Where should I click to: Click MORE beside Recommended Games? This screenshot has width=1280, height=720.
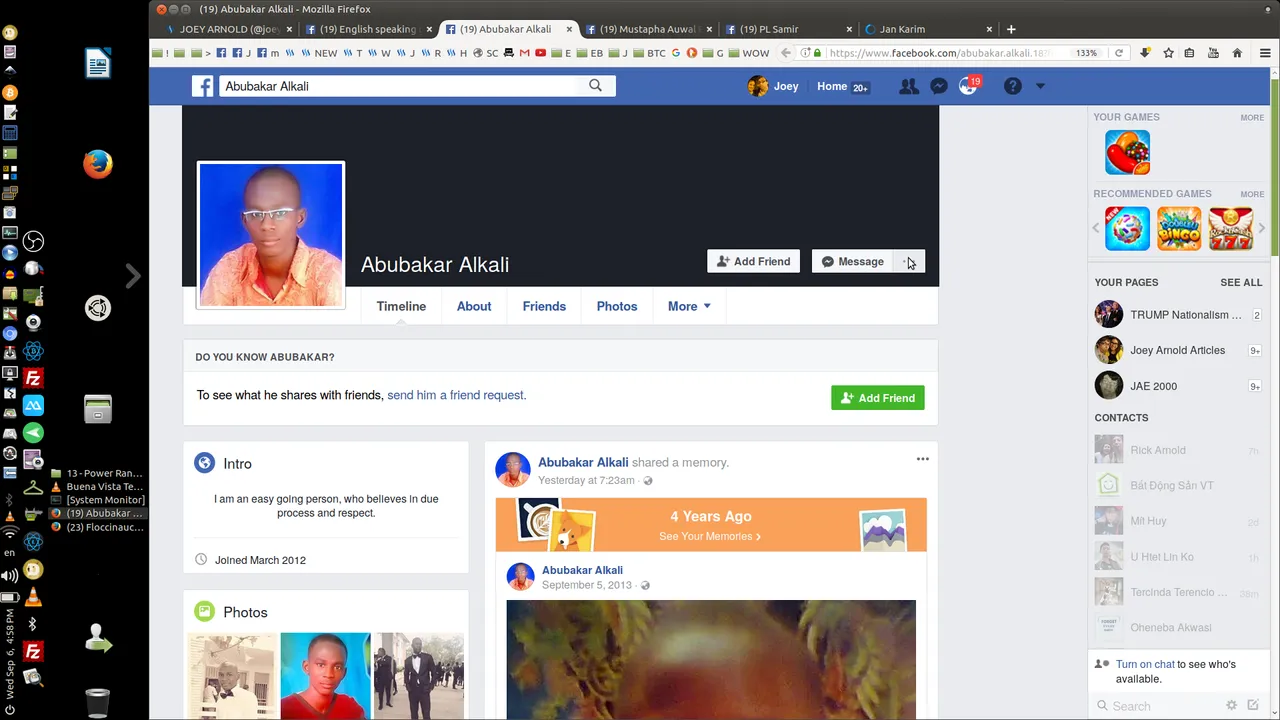point(1252,194)
